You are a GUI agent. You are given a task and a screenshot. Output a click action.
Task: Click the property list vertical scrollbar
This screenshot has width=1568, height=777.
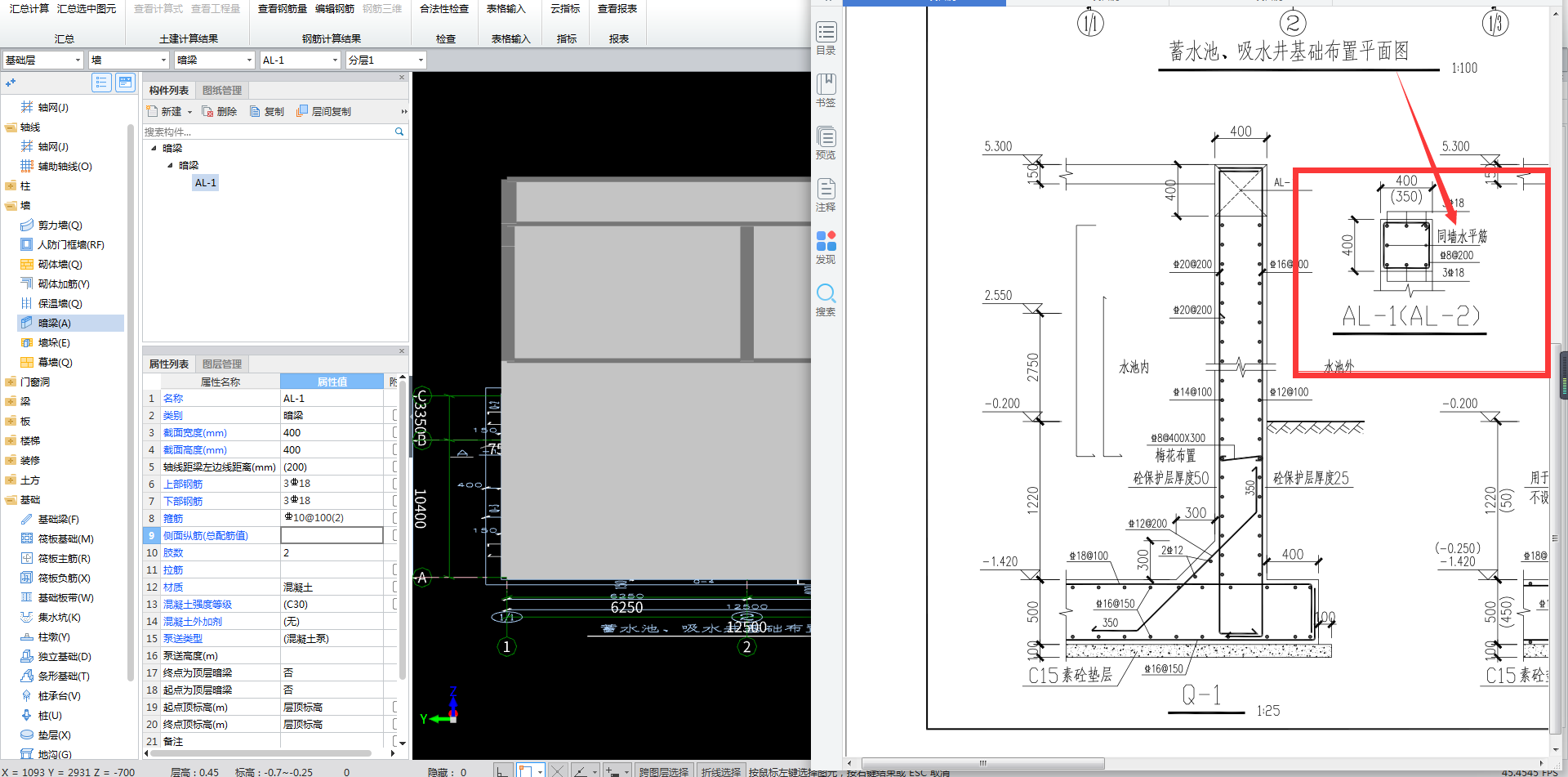tap(403, 531)
